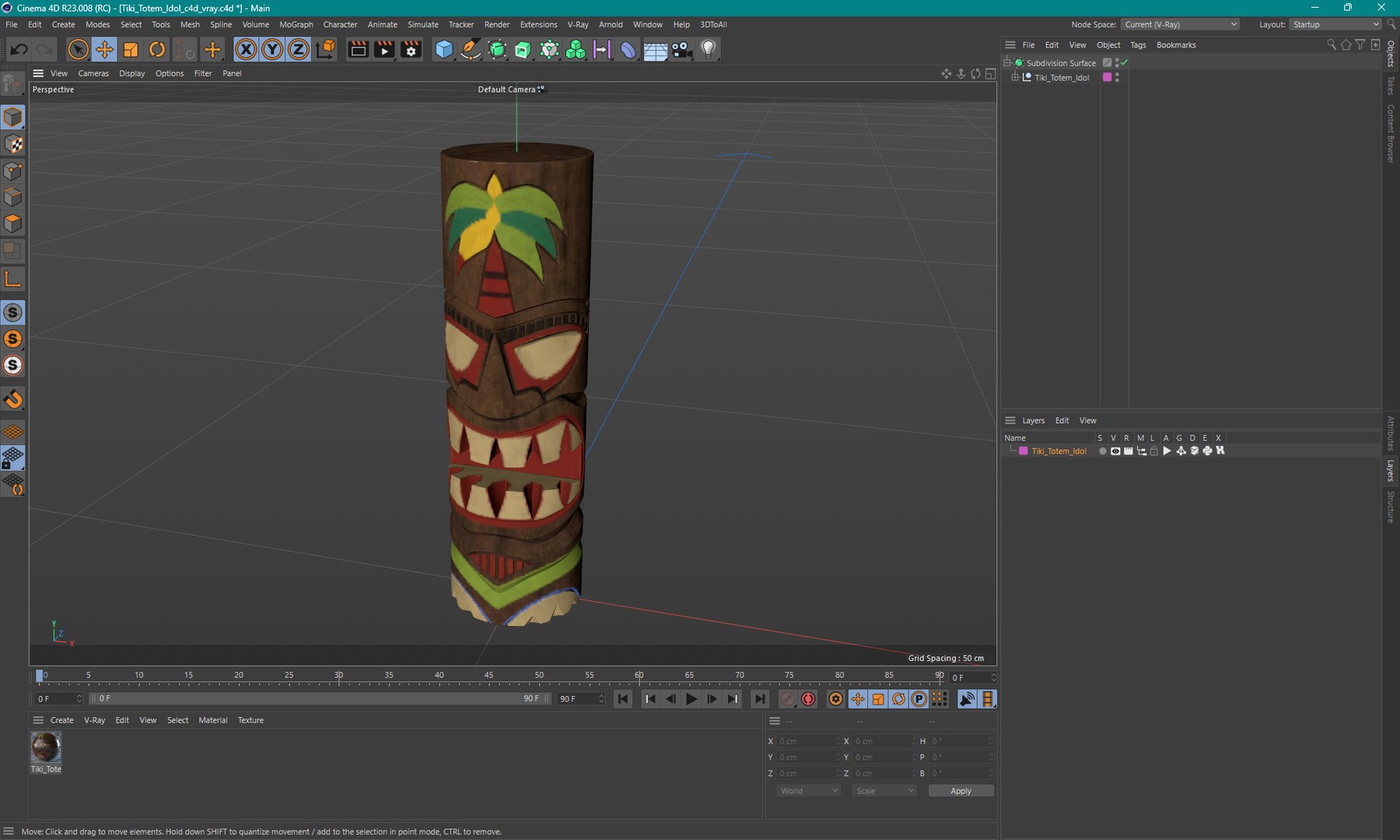Toggle Z-axis lock

(299, 50)
